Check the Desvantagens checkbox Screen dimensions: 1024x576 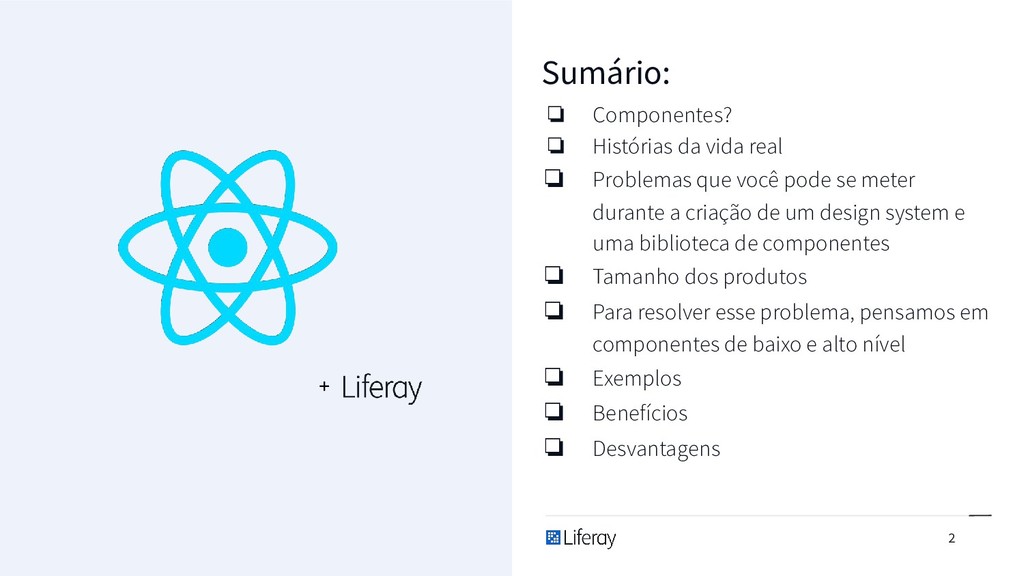coord(554,447)
